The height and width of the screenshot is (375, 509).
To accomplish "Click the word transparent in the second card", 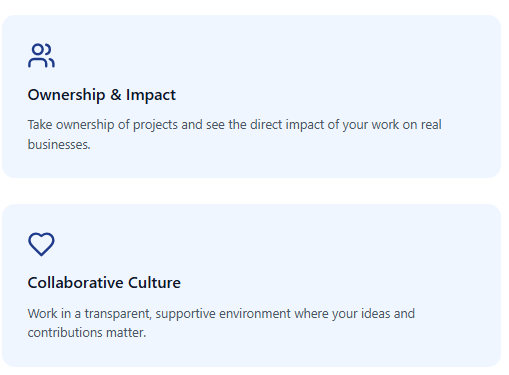I will point(118,314).
